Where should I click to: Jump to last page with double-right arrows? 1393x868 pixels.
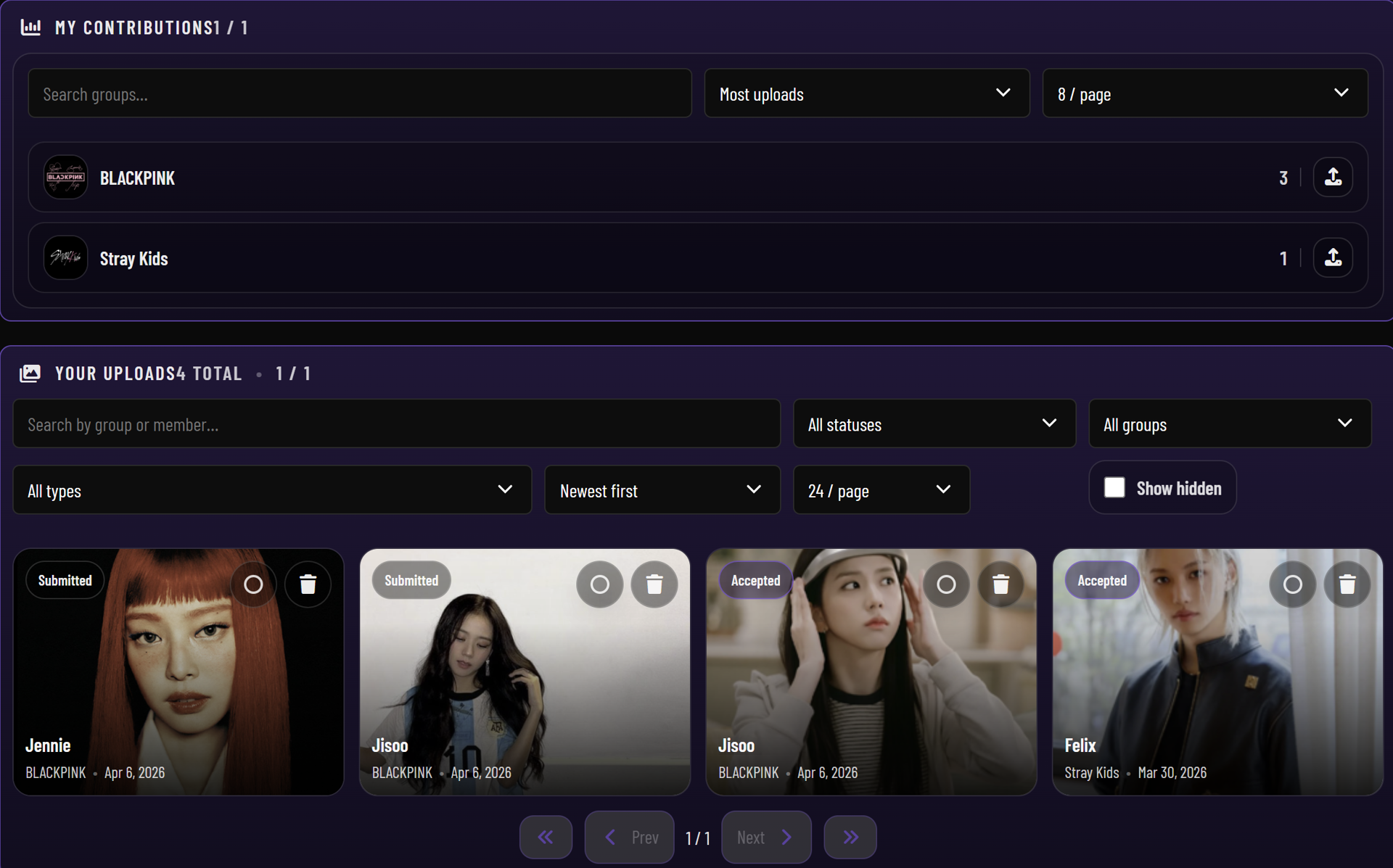[x=850, y=838]
